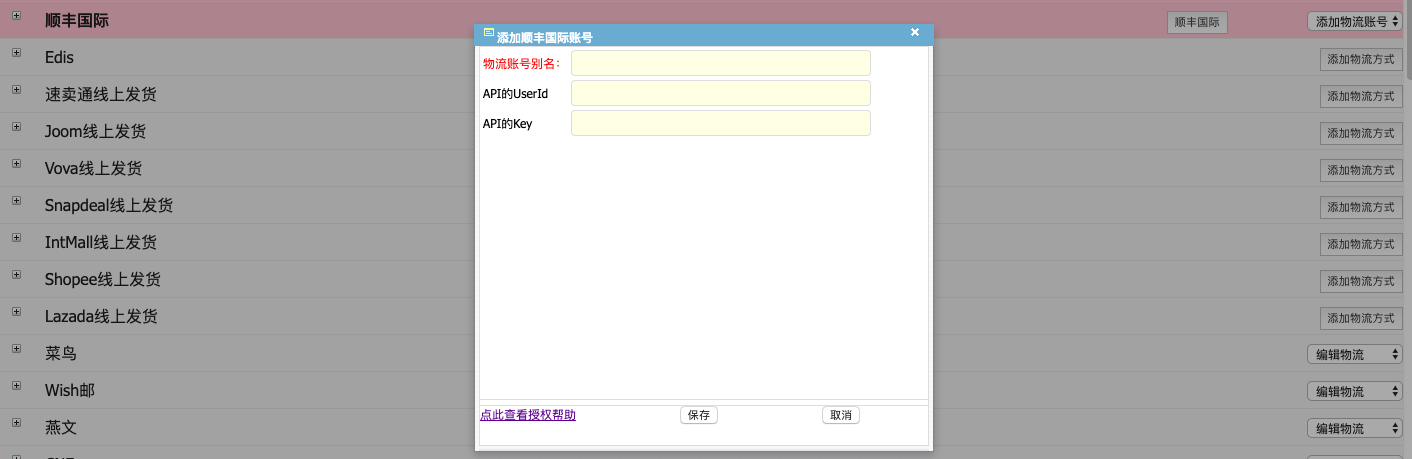Focus the 物流账号别名 input field
The height and width of the screenshot is (459, 1412).
coord(721,63)
